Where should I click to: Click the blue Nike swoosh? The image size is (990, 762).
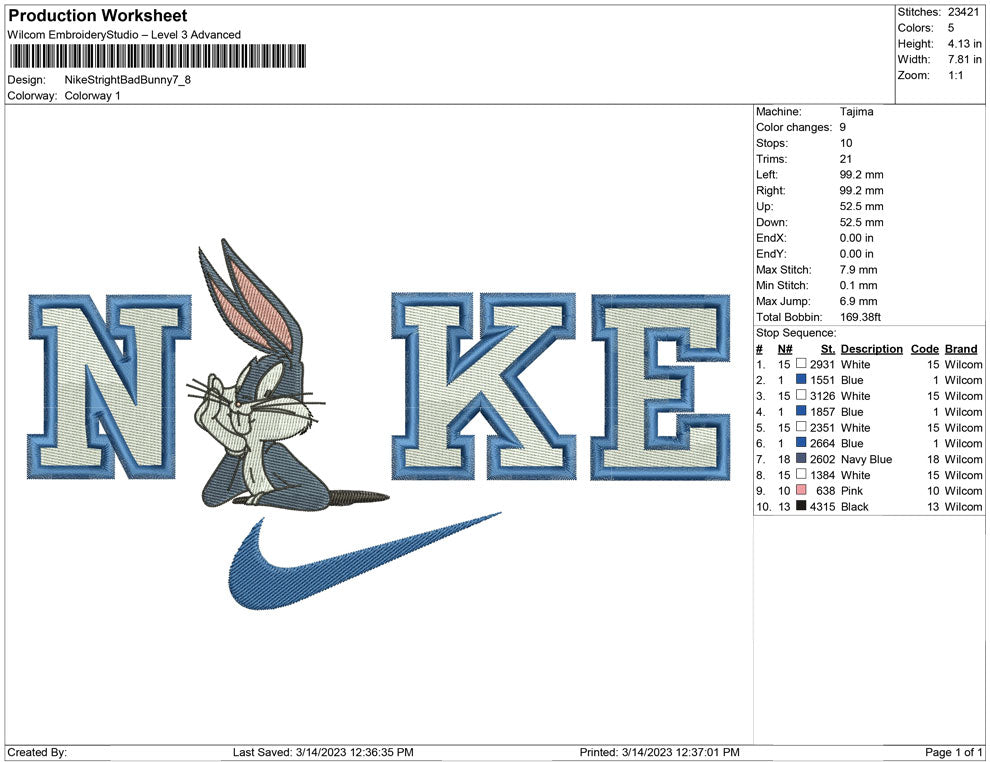[364, 561]
